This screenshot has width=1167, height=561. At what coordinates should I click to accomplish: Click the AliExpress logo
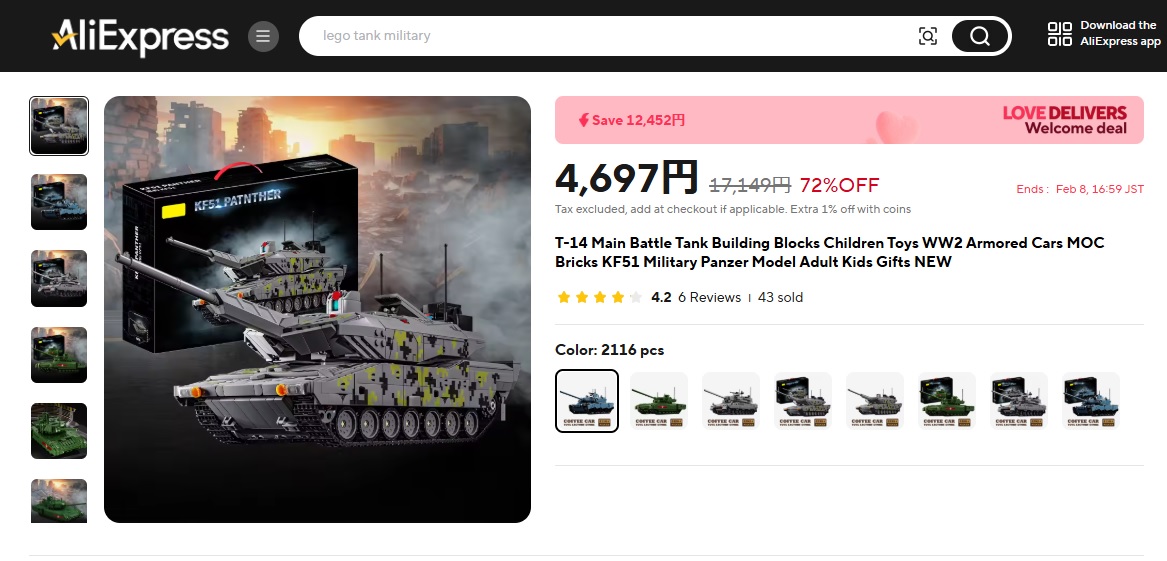[140, 36]
